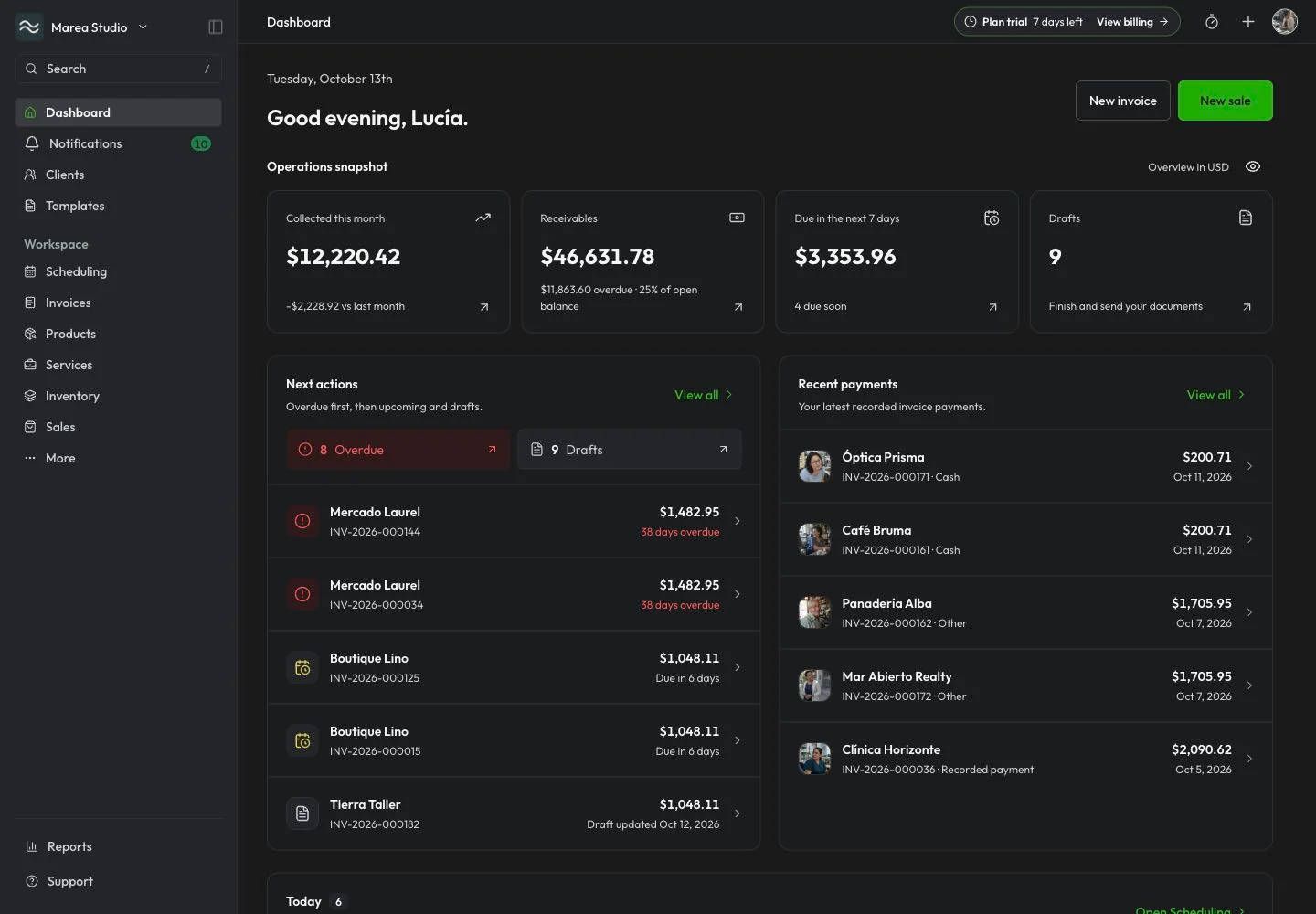Click the Services sidebar icon

[x=30, y=365]
